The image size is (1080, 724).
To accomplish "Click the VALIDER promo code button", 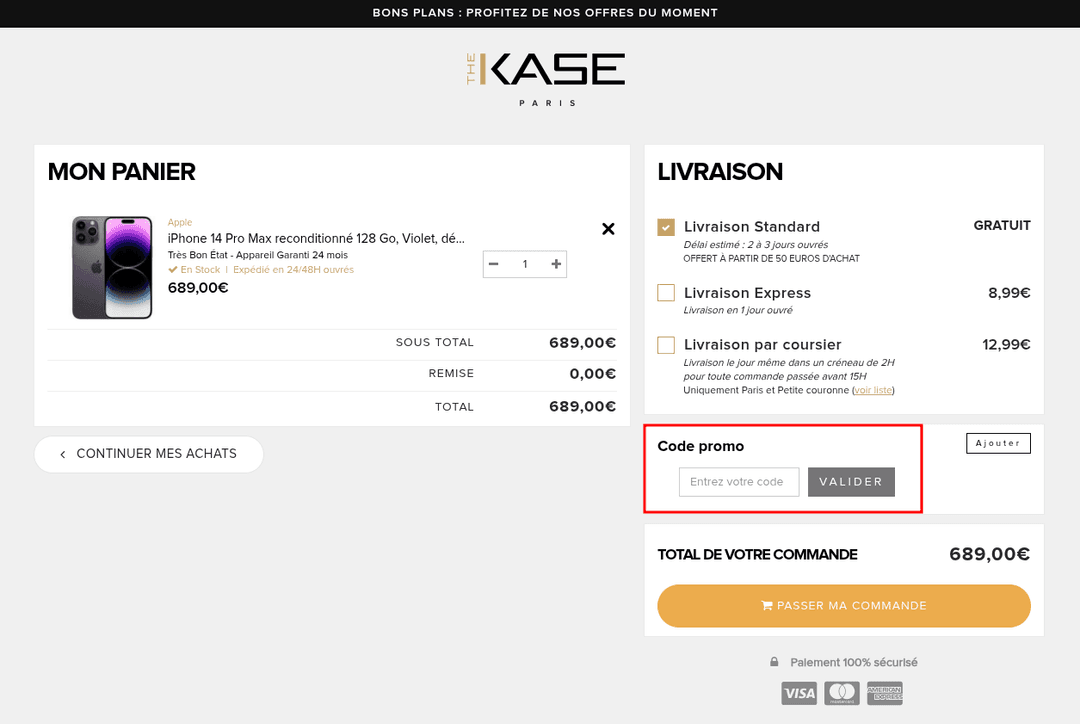I will [851, 482].
